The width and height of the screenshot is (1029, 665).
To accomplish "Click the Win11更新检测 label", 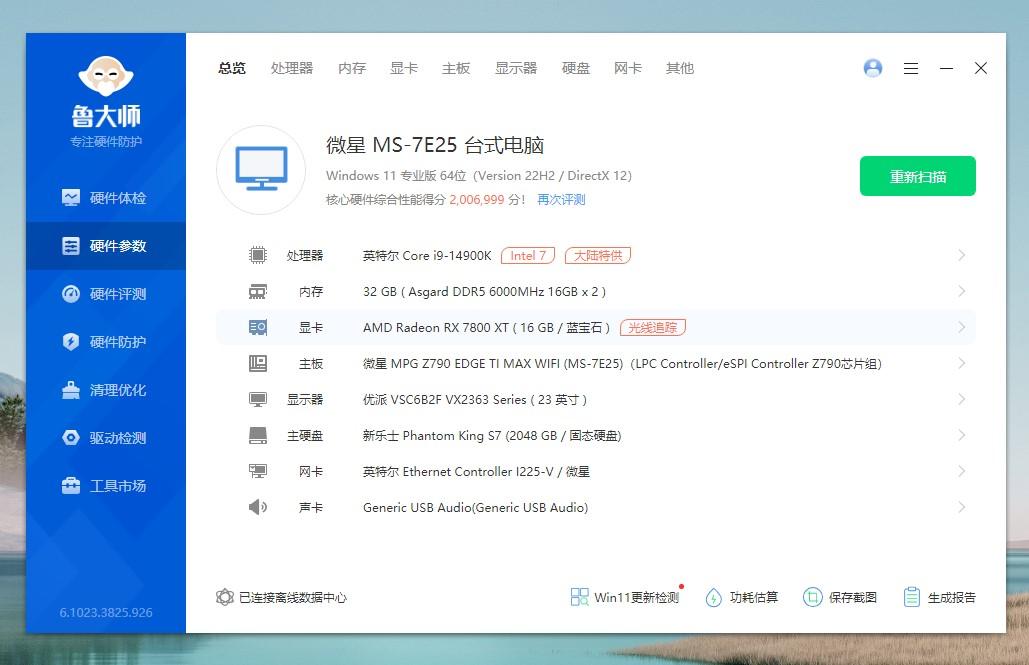I will point(637,597).
